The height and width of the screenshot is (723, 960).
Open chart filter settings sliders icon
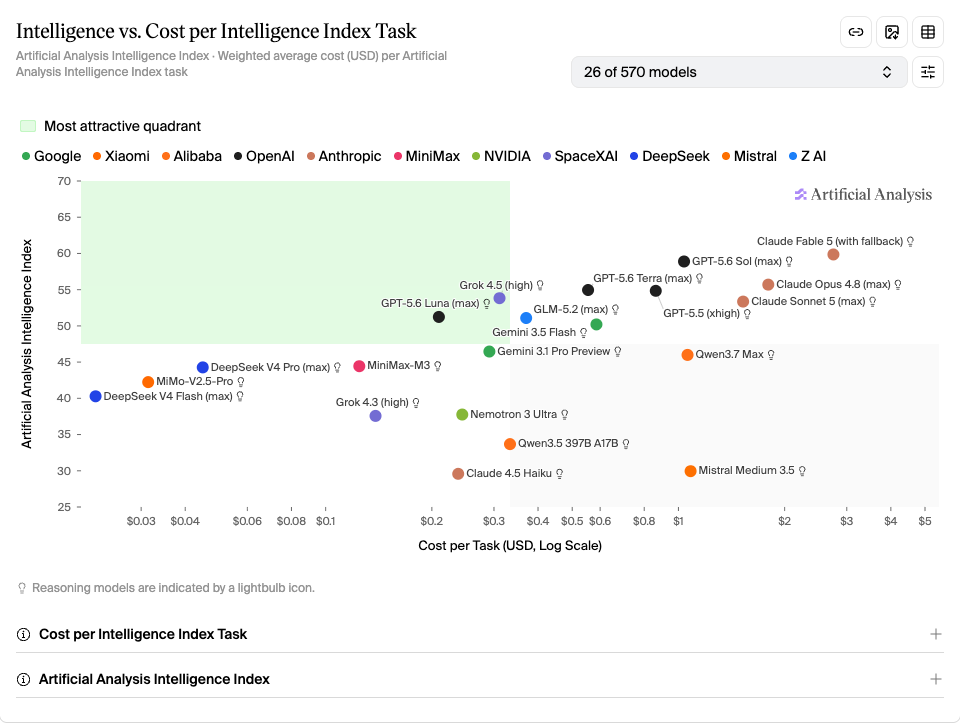928,72
